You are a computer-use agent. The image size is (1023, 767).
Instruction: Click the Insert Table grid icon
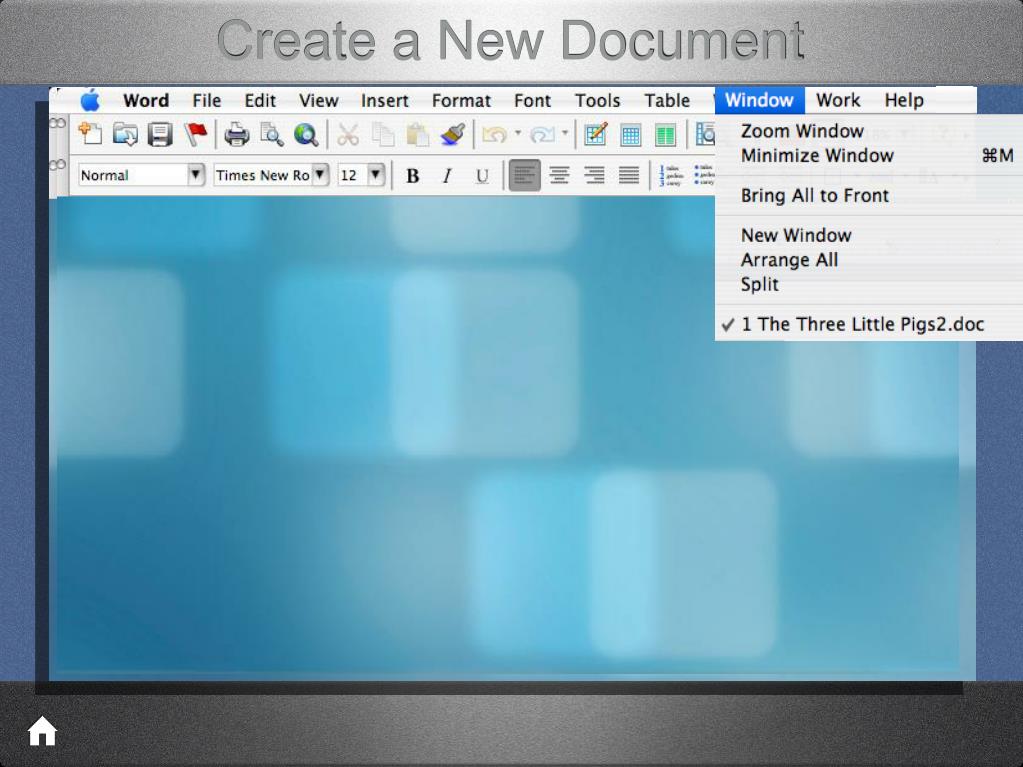(x=630, y=135)
